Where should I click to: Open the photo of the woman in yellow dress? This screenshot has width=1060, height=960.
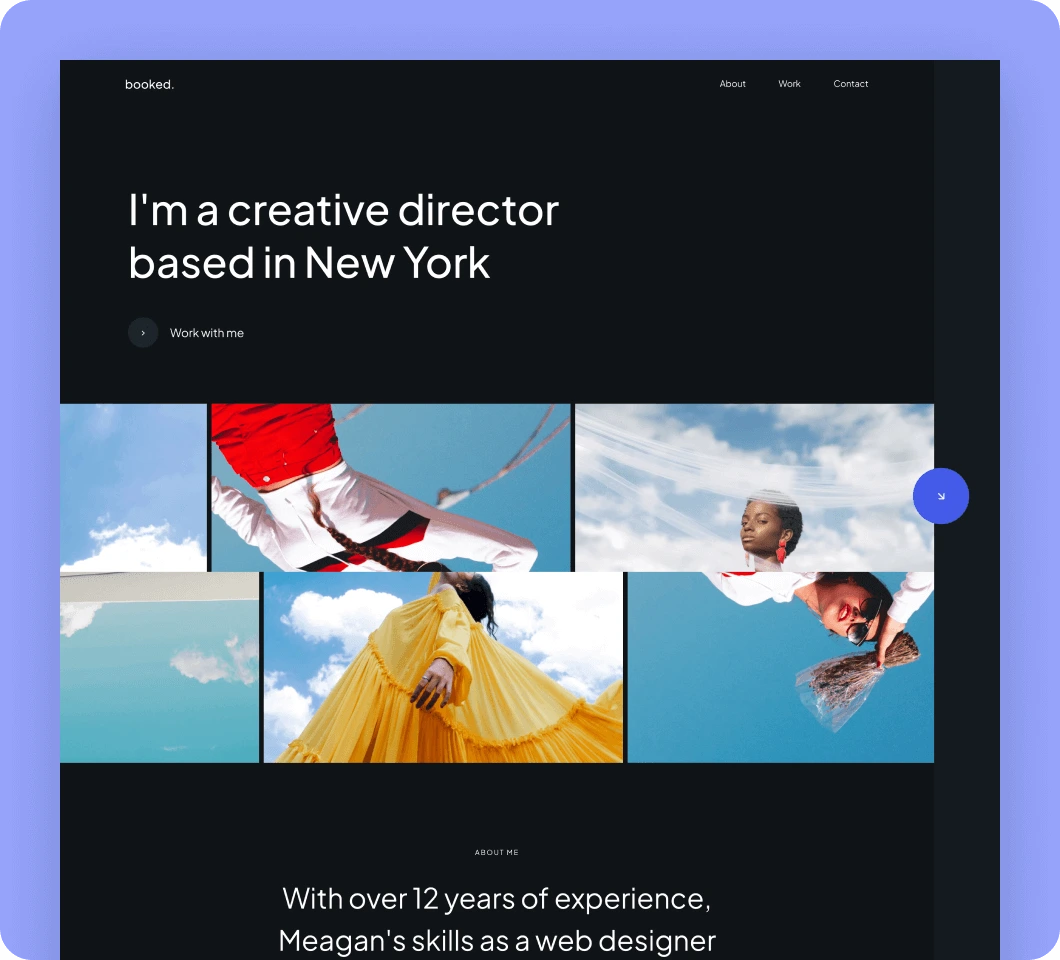click(x=442, y=666)
